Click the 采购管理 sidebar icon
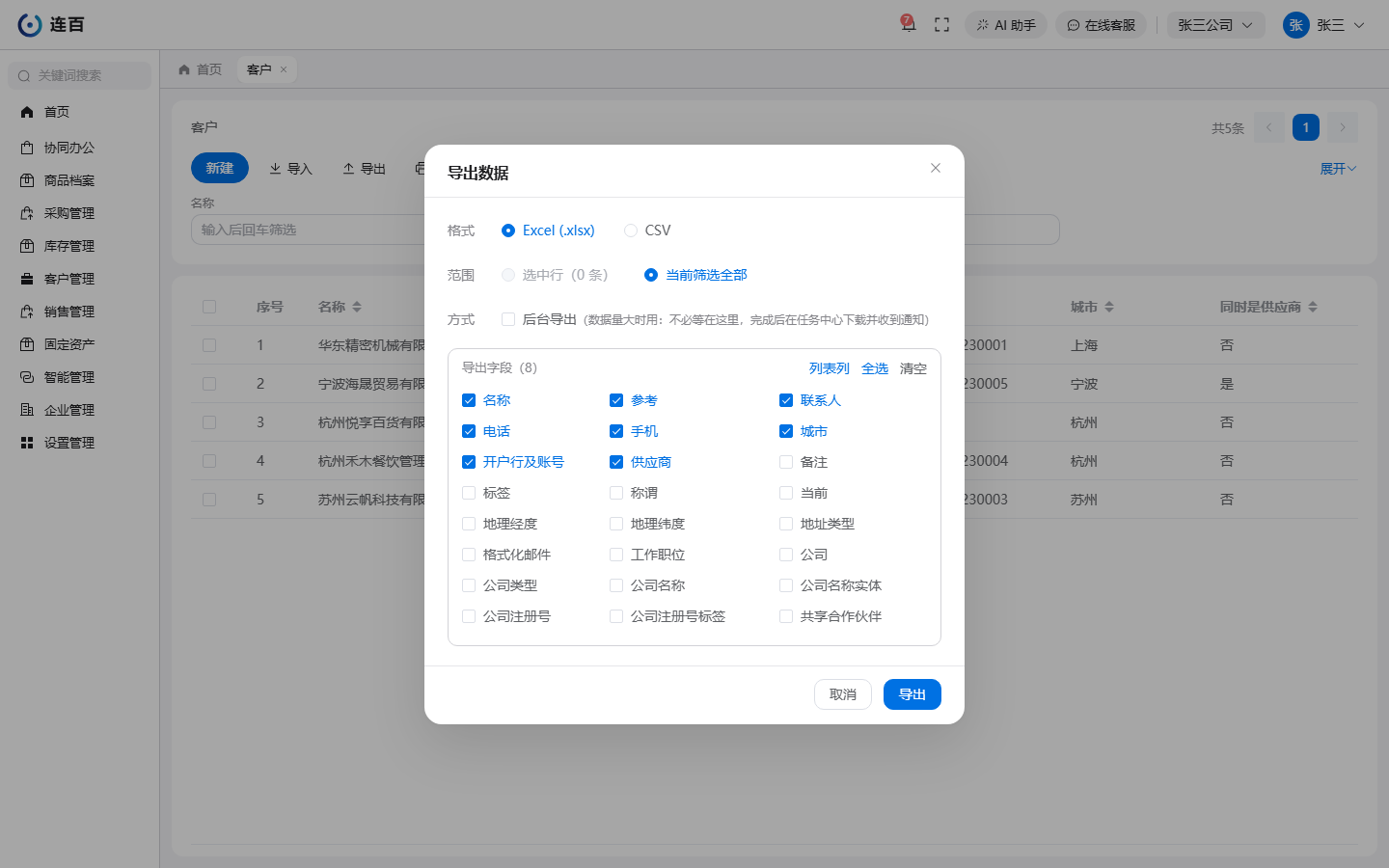The height and width of the screenshot is (868, 1389). pos(27,213)
